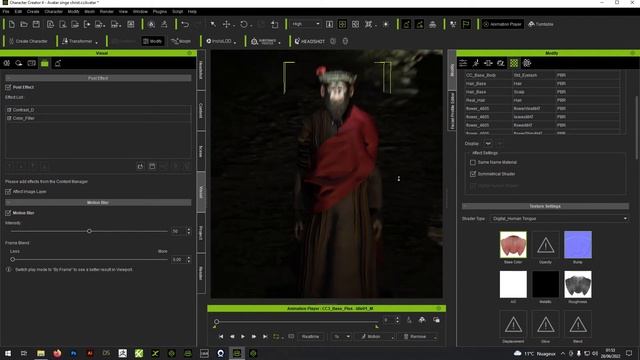Click the New Project icon in the toolbar
Image resolution: width=640 pixels, height=360 pixels.
click(12, 24)
